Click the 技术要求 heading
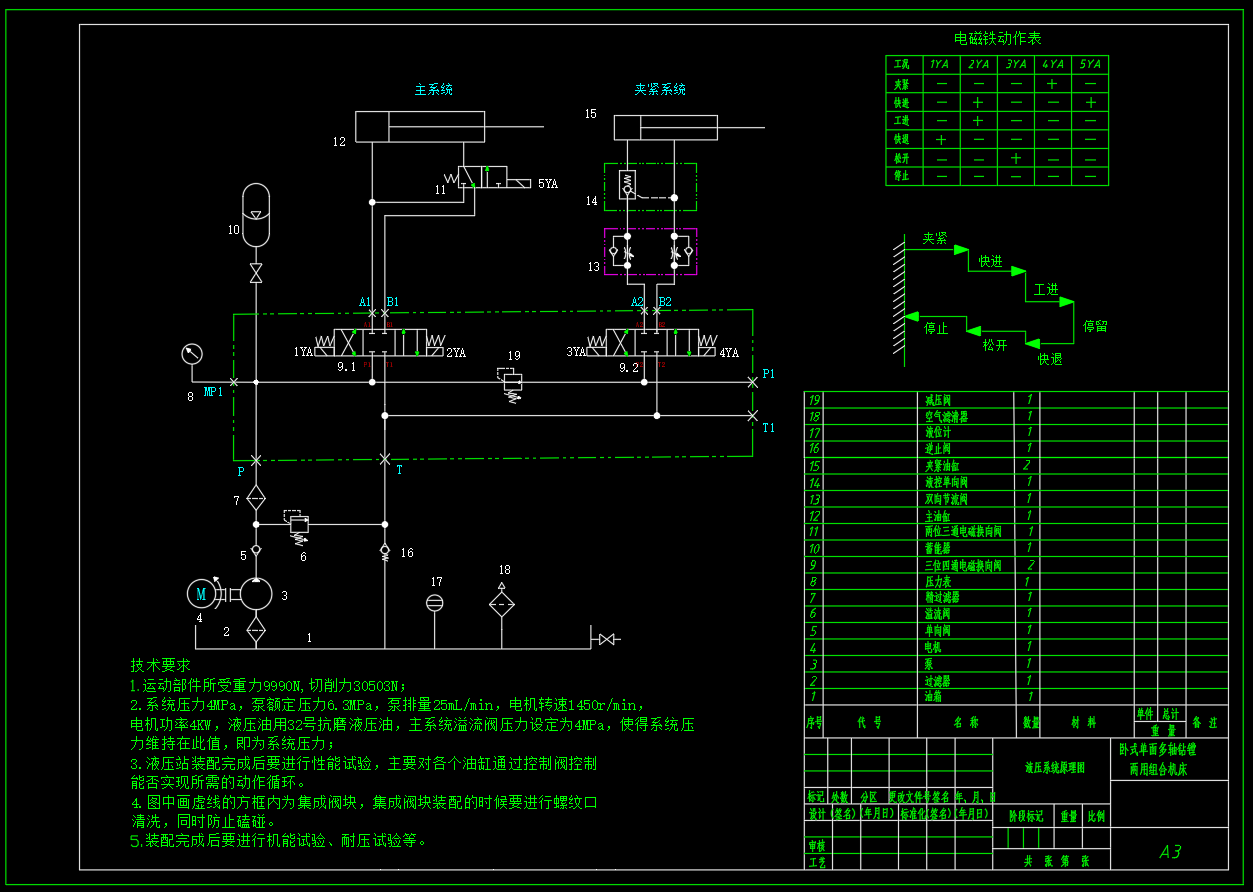1253x892 pixels. (x=160, y=665)
